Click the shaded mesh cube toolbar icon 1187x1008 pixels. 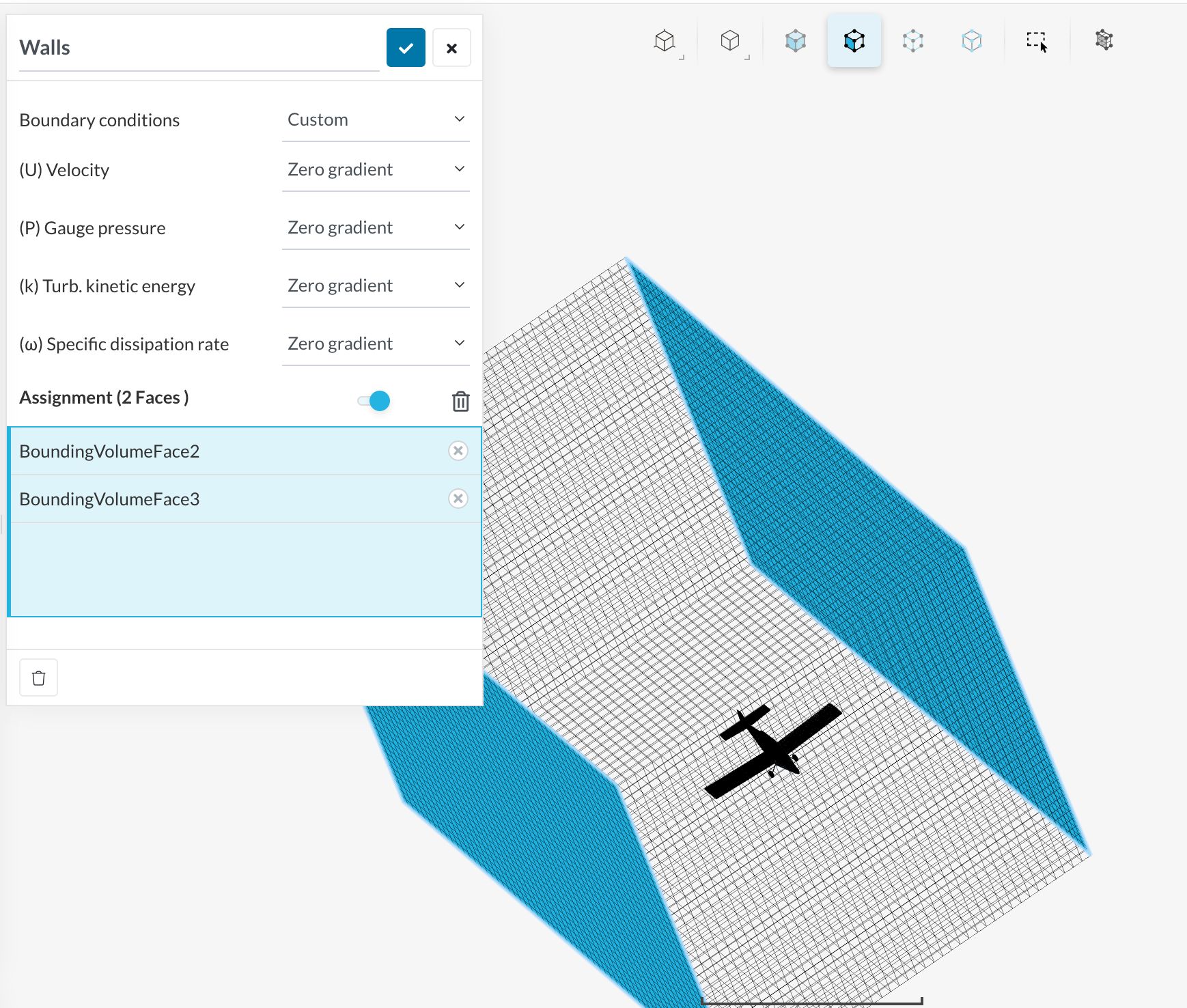coord(1104,41)
